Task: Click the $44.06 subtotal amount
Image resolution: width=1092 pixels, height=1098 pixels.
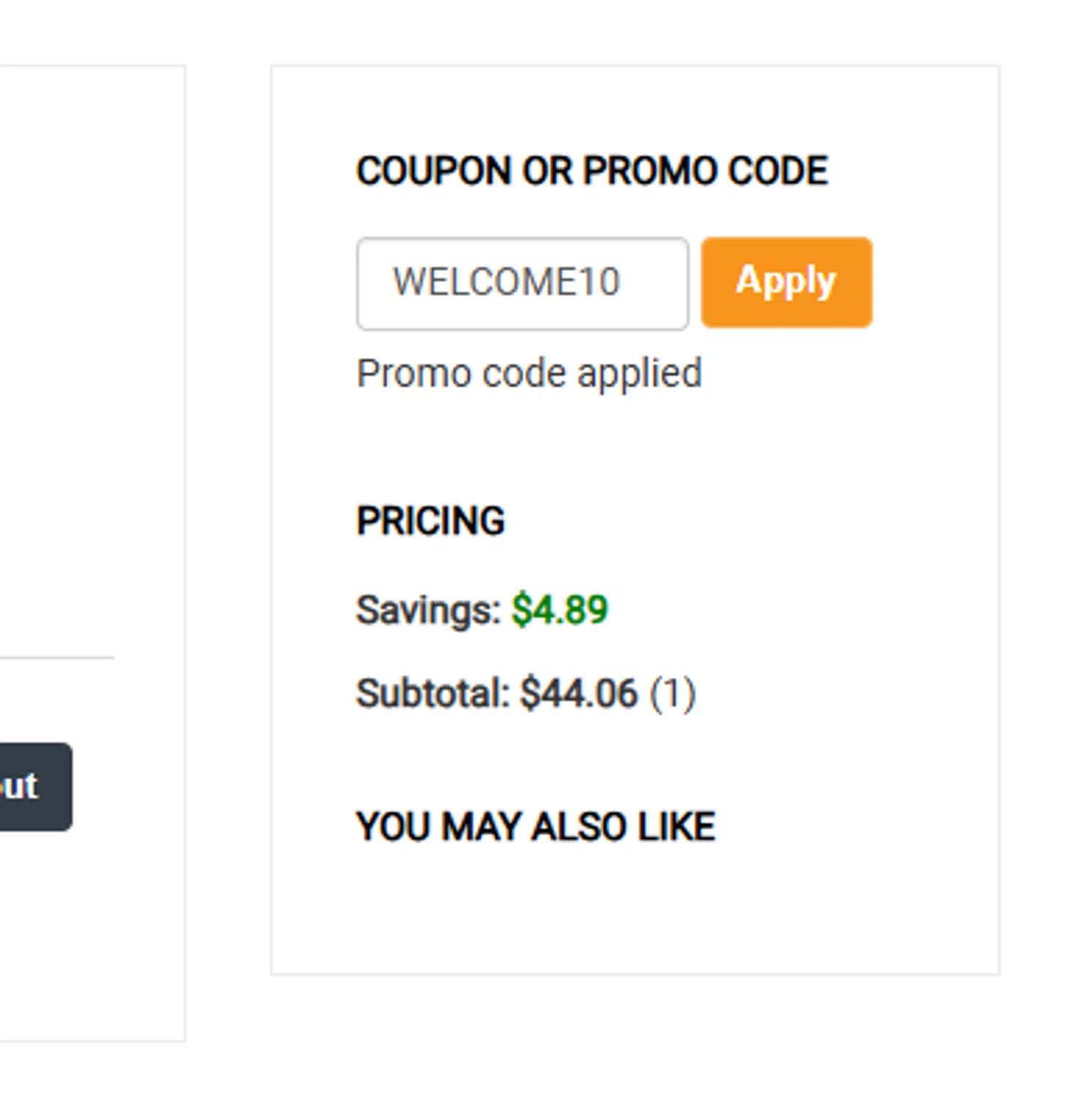Action: click(x=579, y=693)
